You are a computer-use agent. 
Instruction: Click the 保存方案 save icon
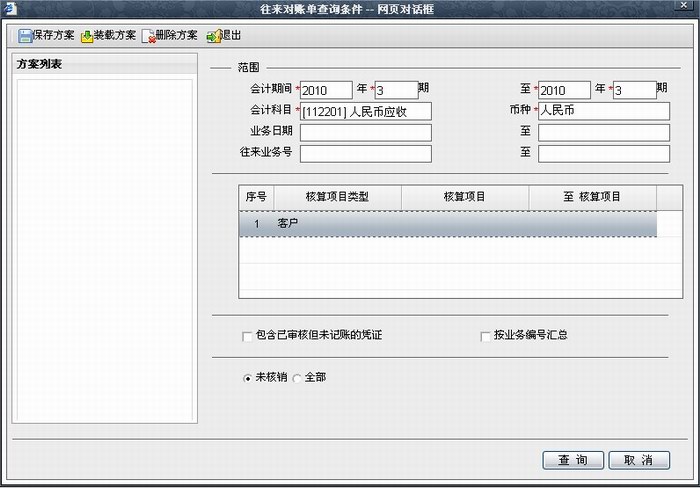click(x=25, y=36)
